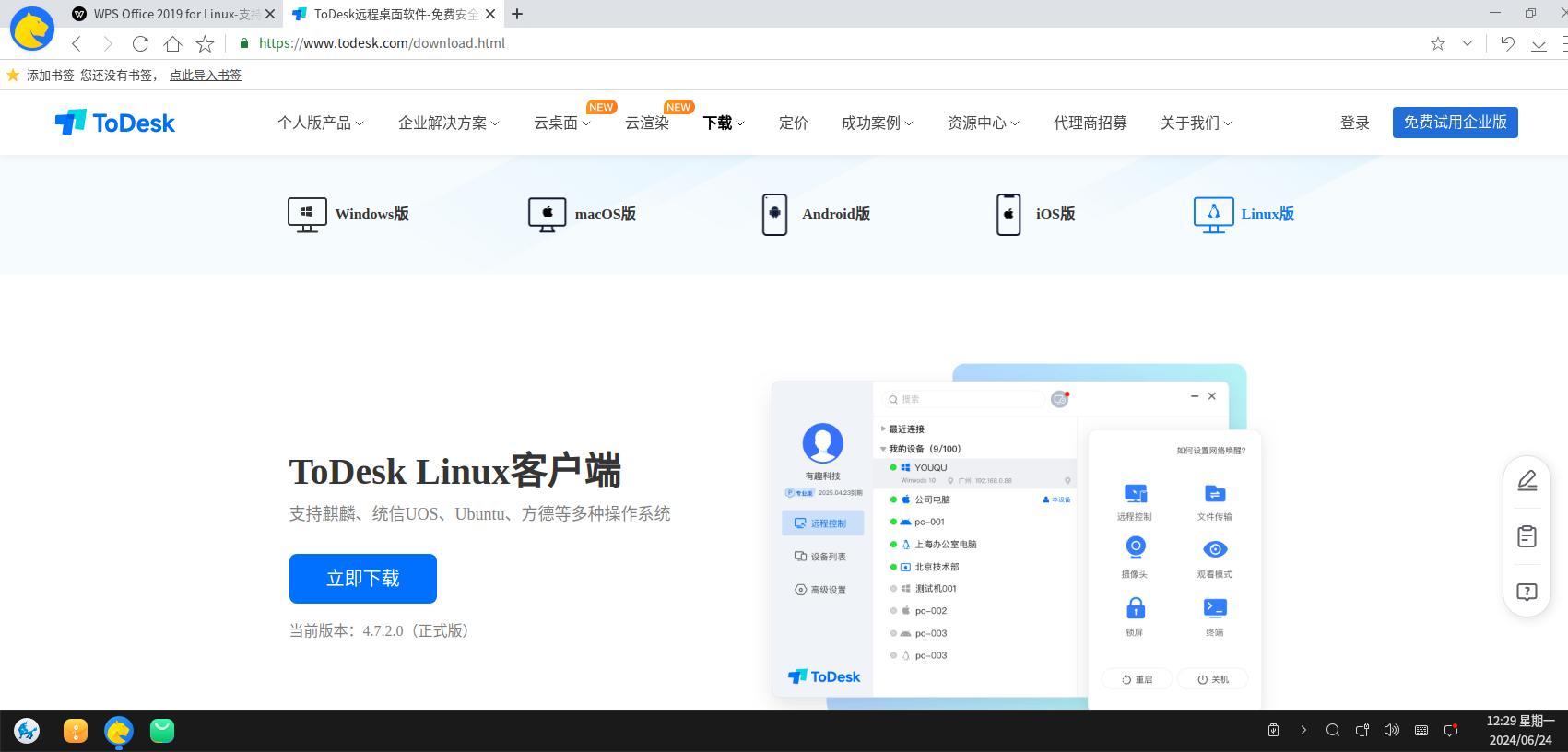Click the ToDesk client preview image
The height and width of the screenshot is (752, 1568).
pyautogui.click(x=1017, y=537)
